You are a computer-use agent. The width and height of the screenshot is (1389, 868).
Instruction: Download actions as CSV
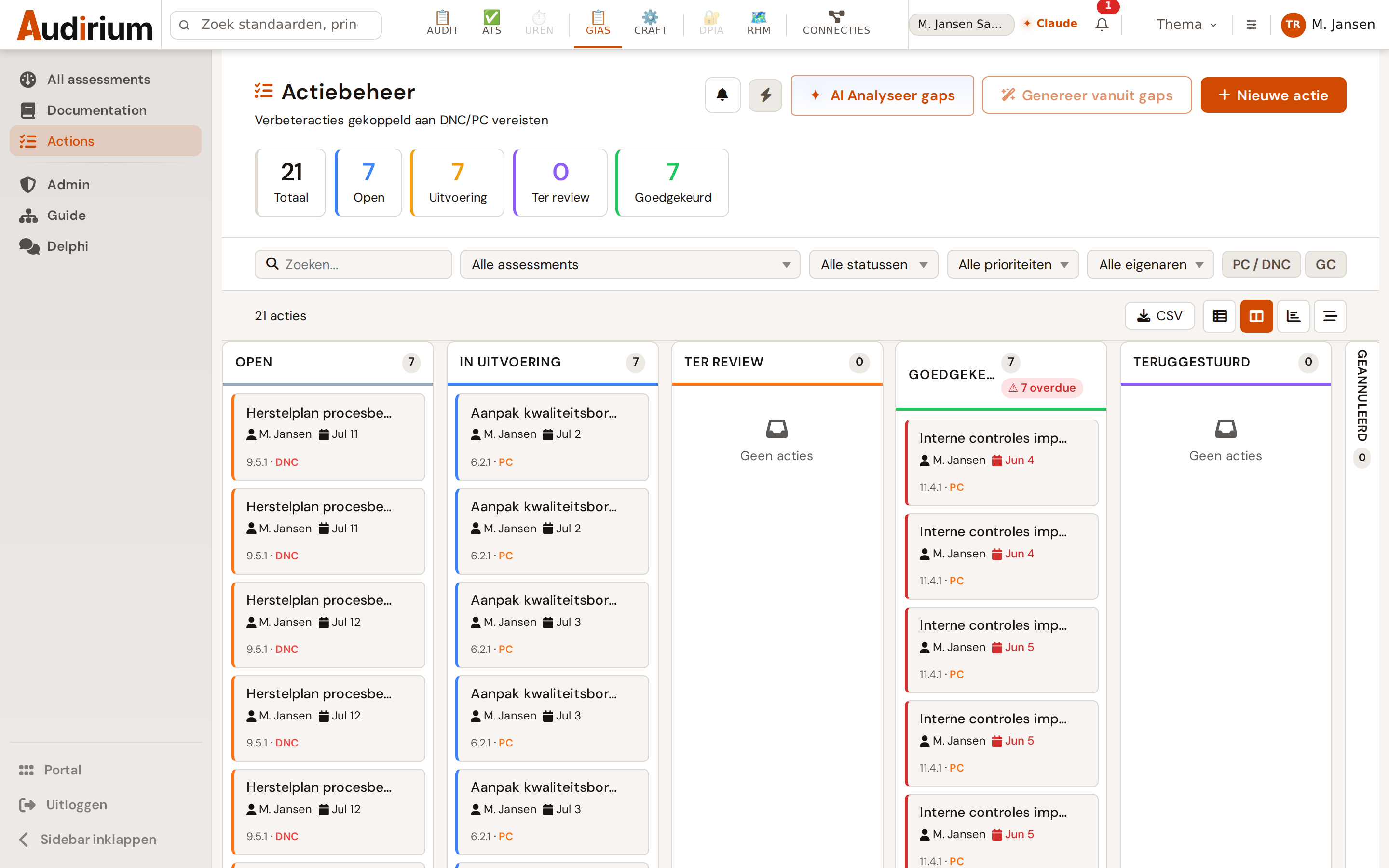(x=1159, y=316)
